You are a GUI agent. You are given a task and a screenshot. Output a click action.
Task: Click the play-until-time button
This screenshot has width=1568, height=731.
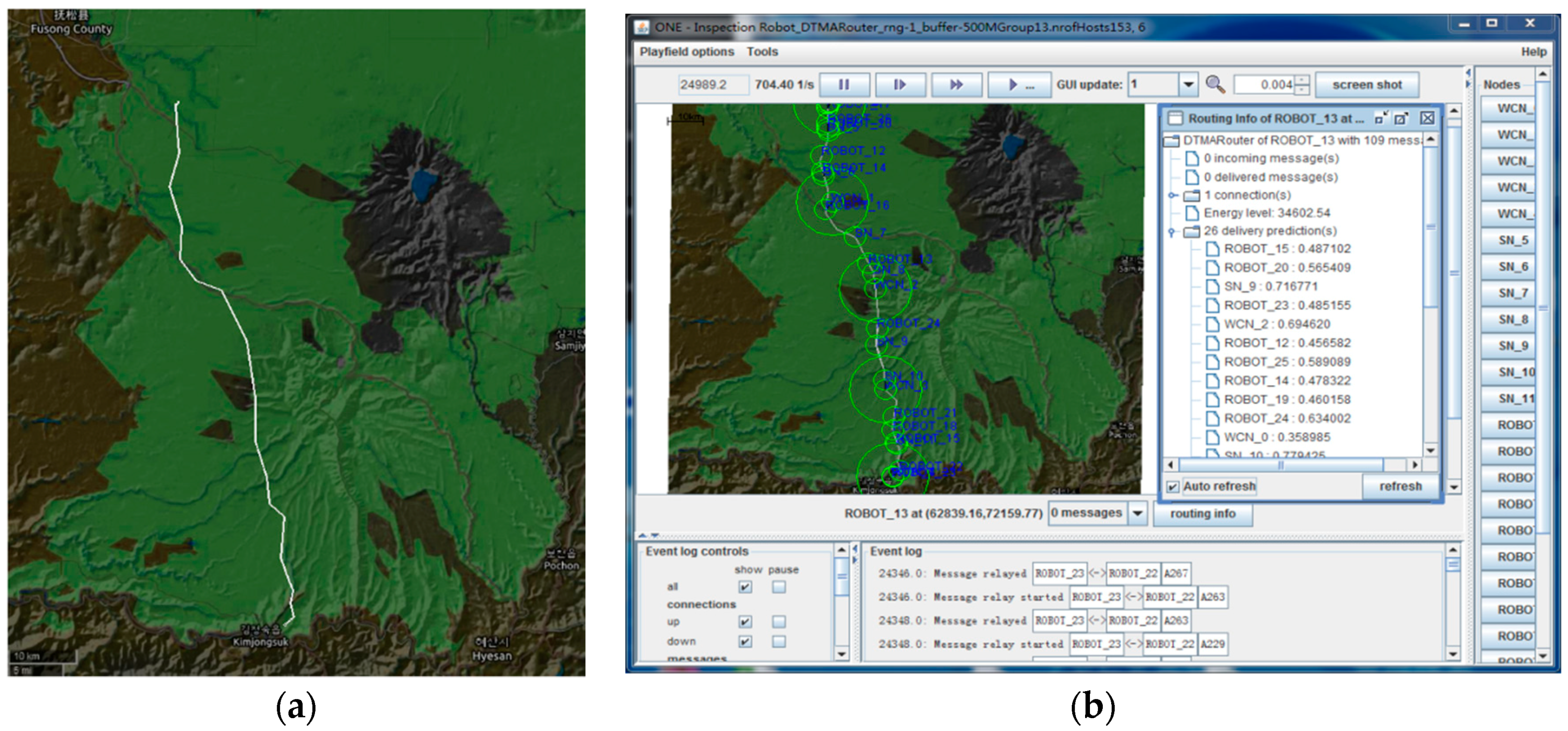point(1019,85)
